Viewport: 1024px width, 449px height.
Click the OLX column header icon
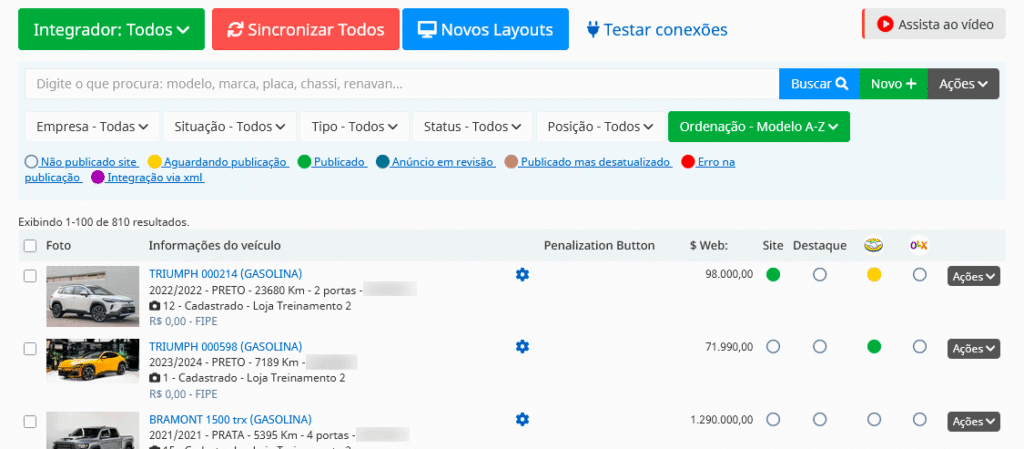click(x=919, y=245)
